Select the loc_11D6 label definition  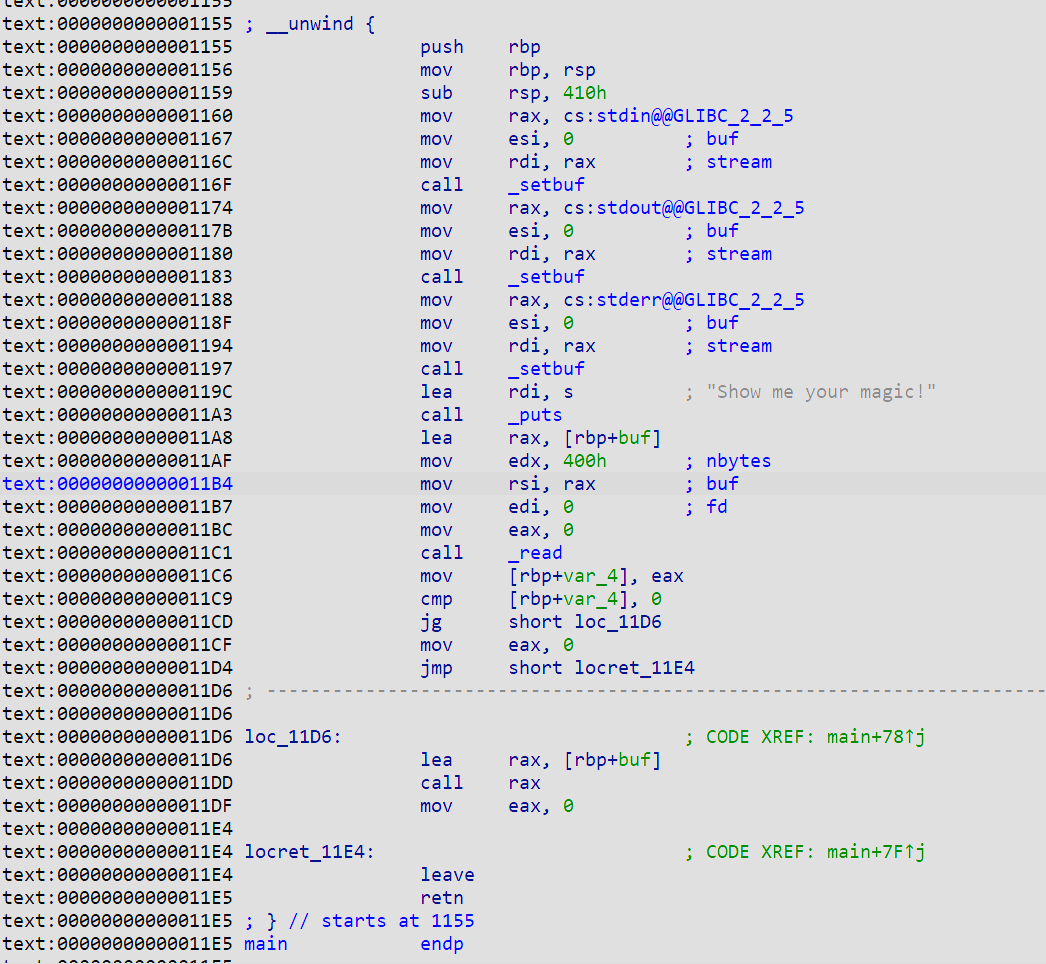293,737
